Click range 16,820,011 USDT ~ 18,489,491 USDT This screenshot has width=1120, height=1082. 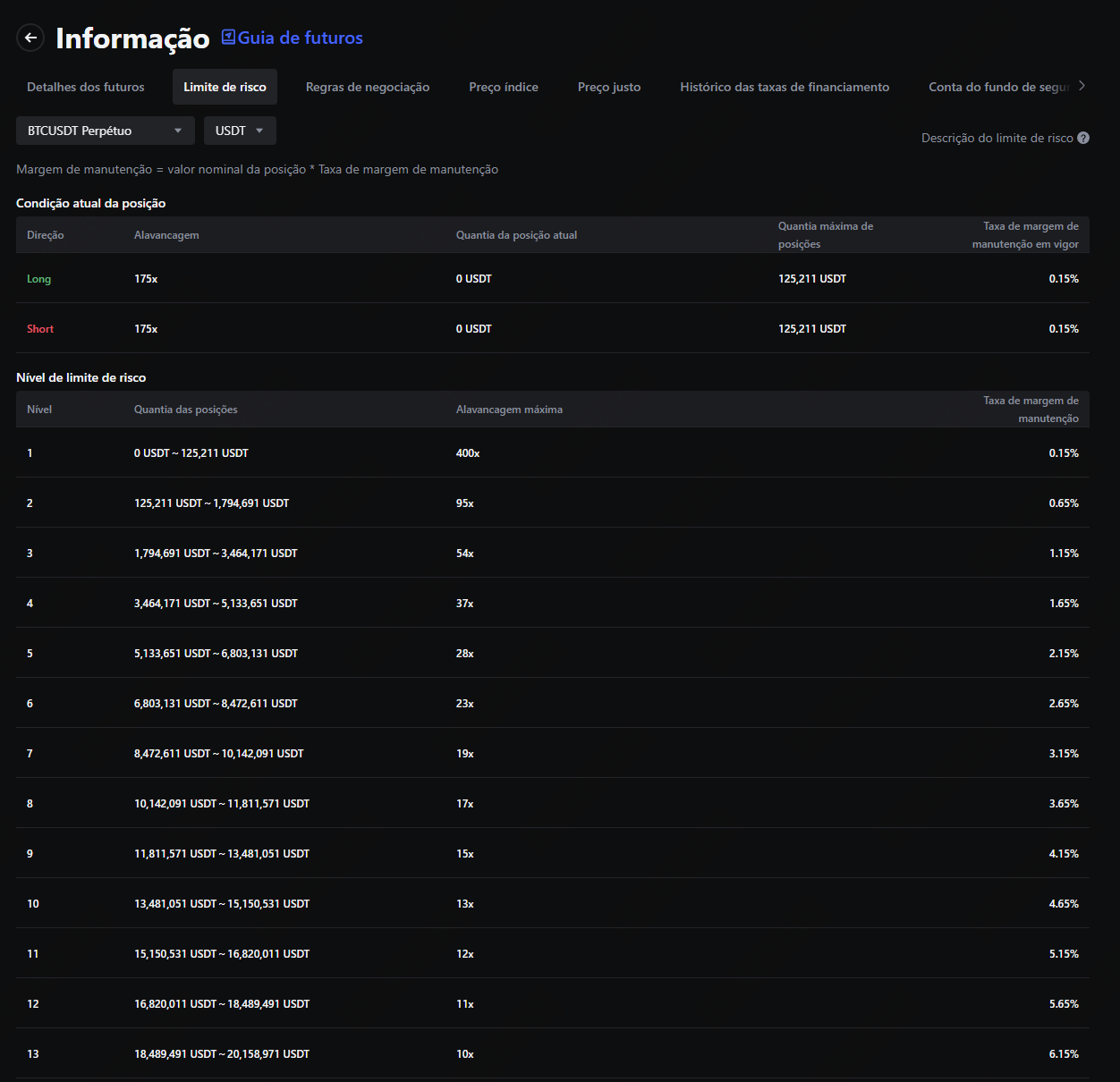pyautogui.click(x=222, y=1004)
